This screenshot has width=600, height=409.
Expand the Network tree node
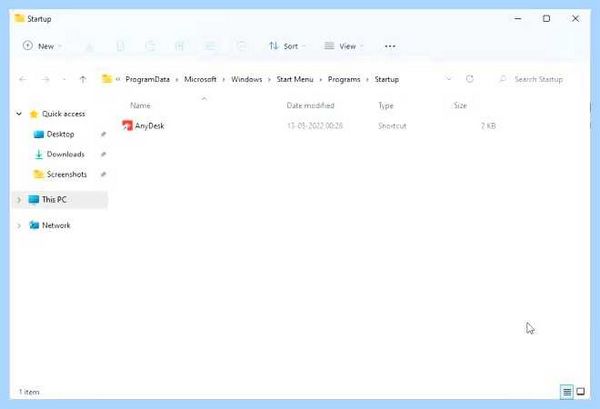point(19,225)
